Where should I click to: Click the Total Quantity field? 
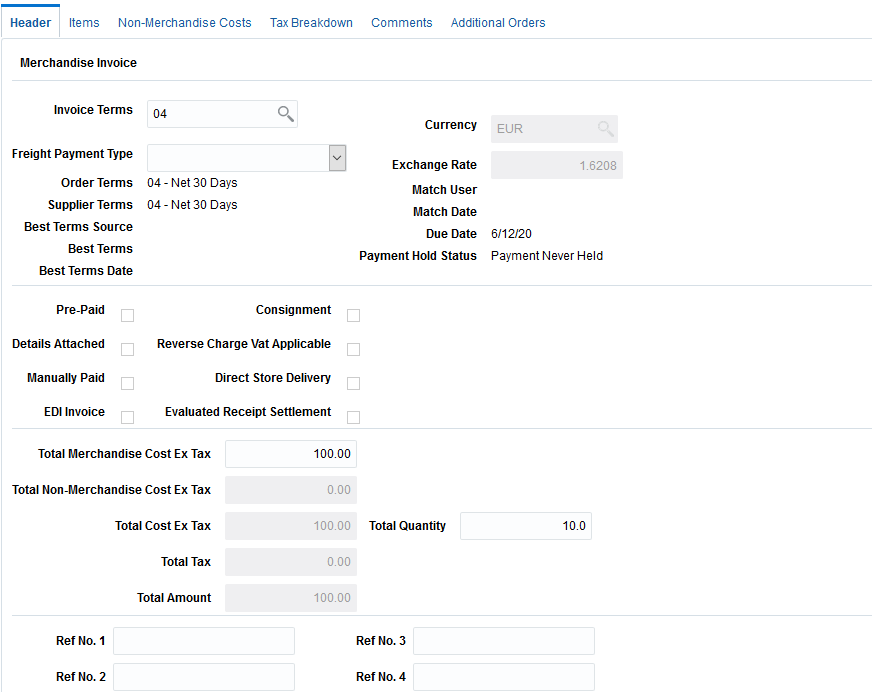click(525, 525)
